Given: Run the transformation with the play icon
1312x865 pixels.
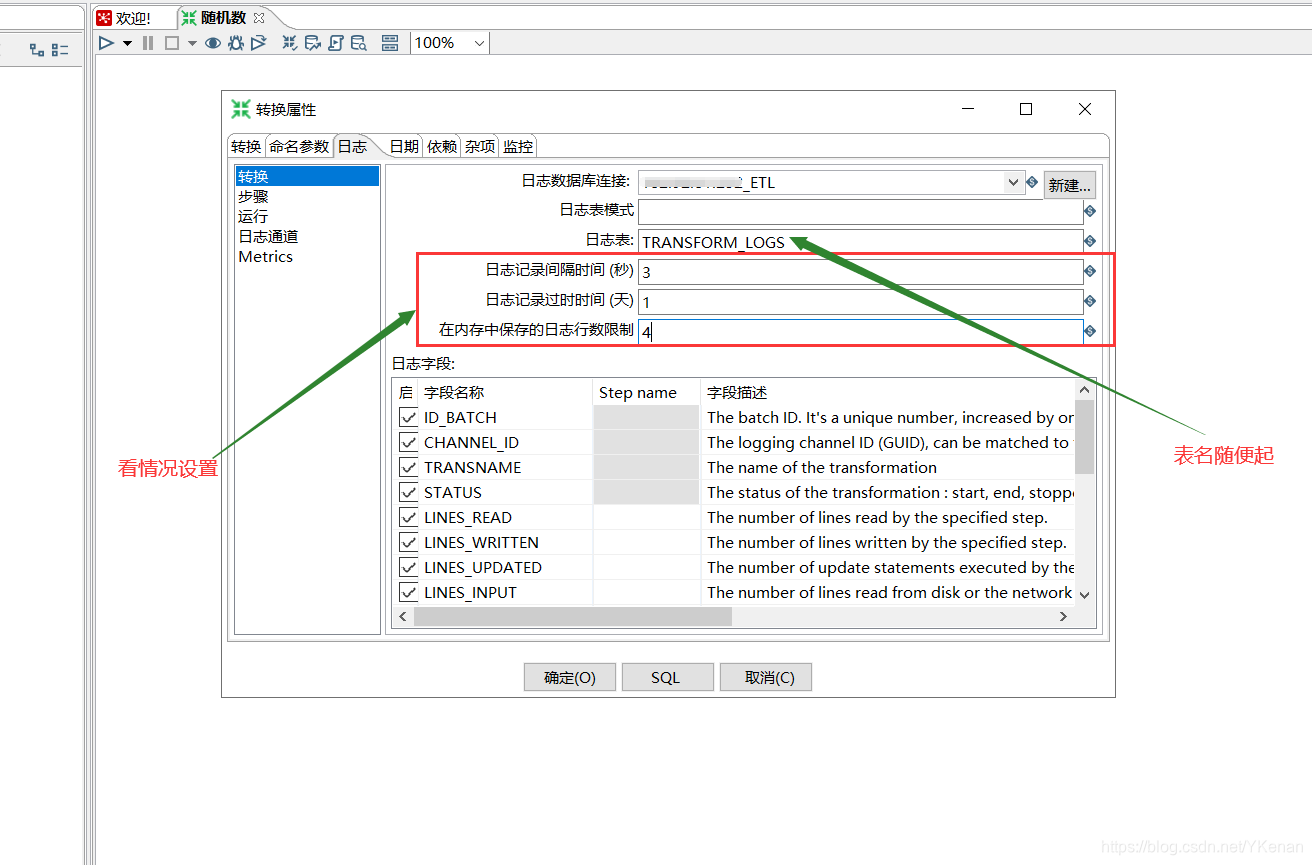Looking at the screenshot, I should coord(106,43).
